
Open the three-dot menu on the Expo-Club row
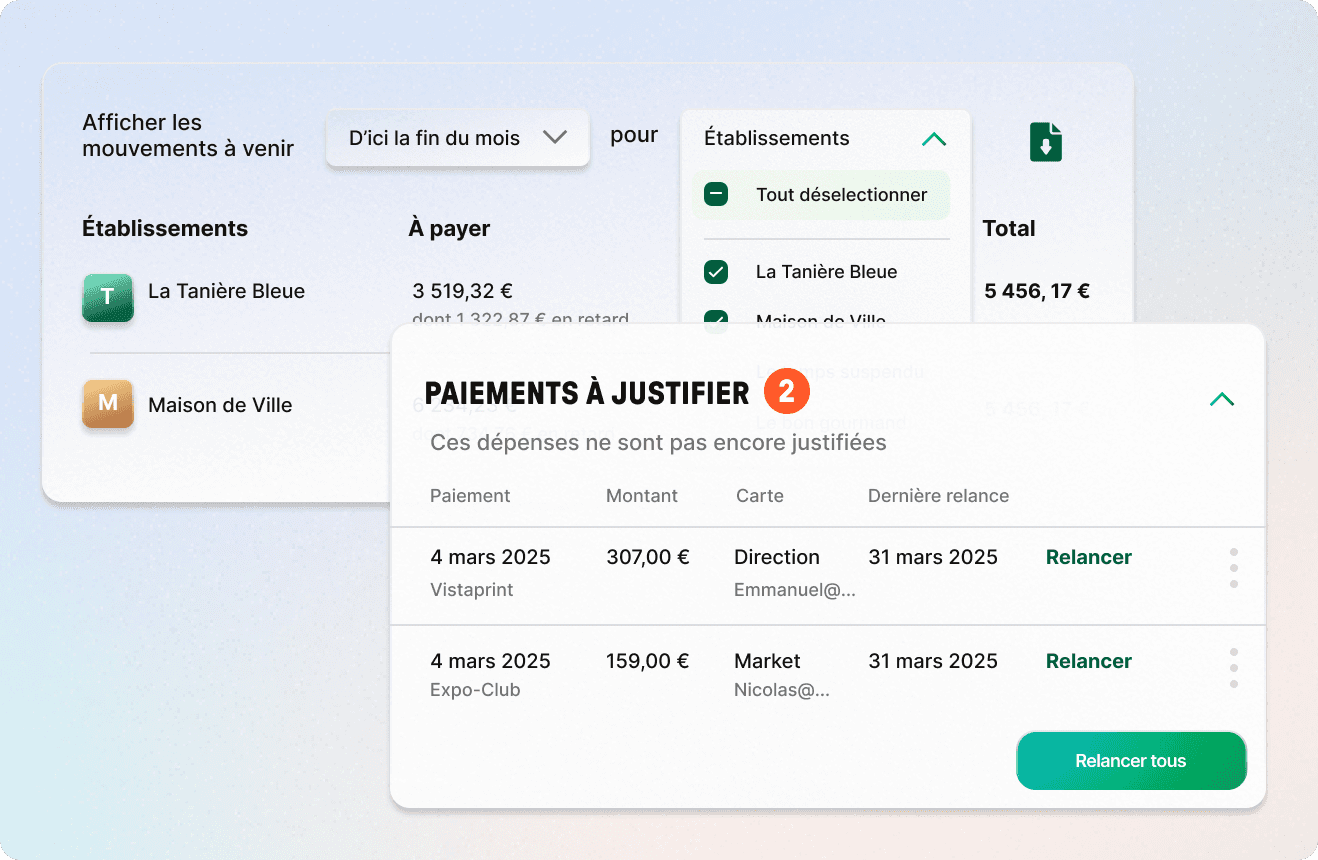[x=1233, y=667]
